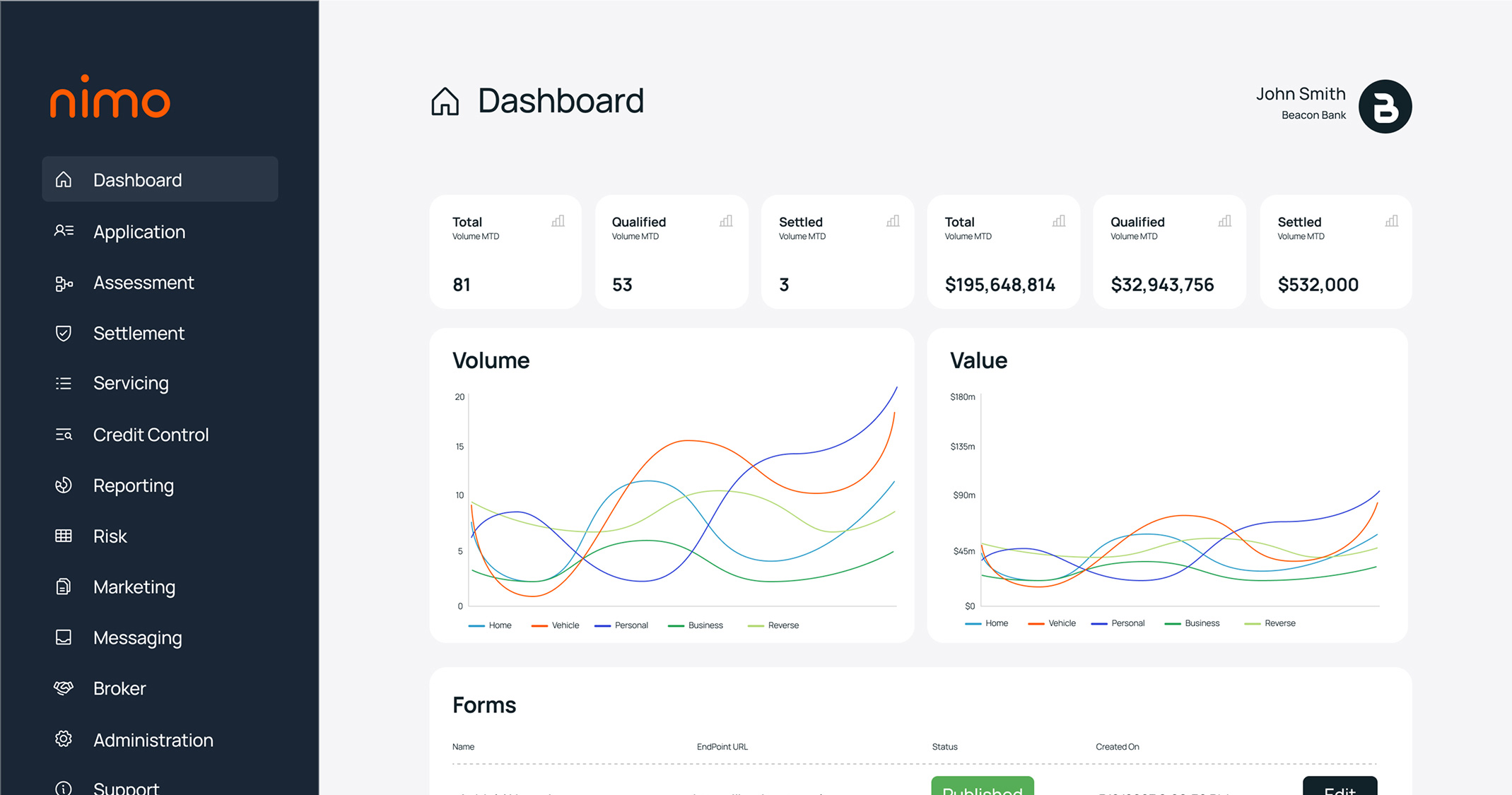Click the nimo logo
The width and height of the screenshot is (1512, 795).
point(110,98)
